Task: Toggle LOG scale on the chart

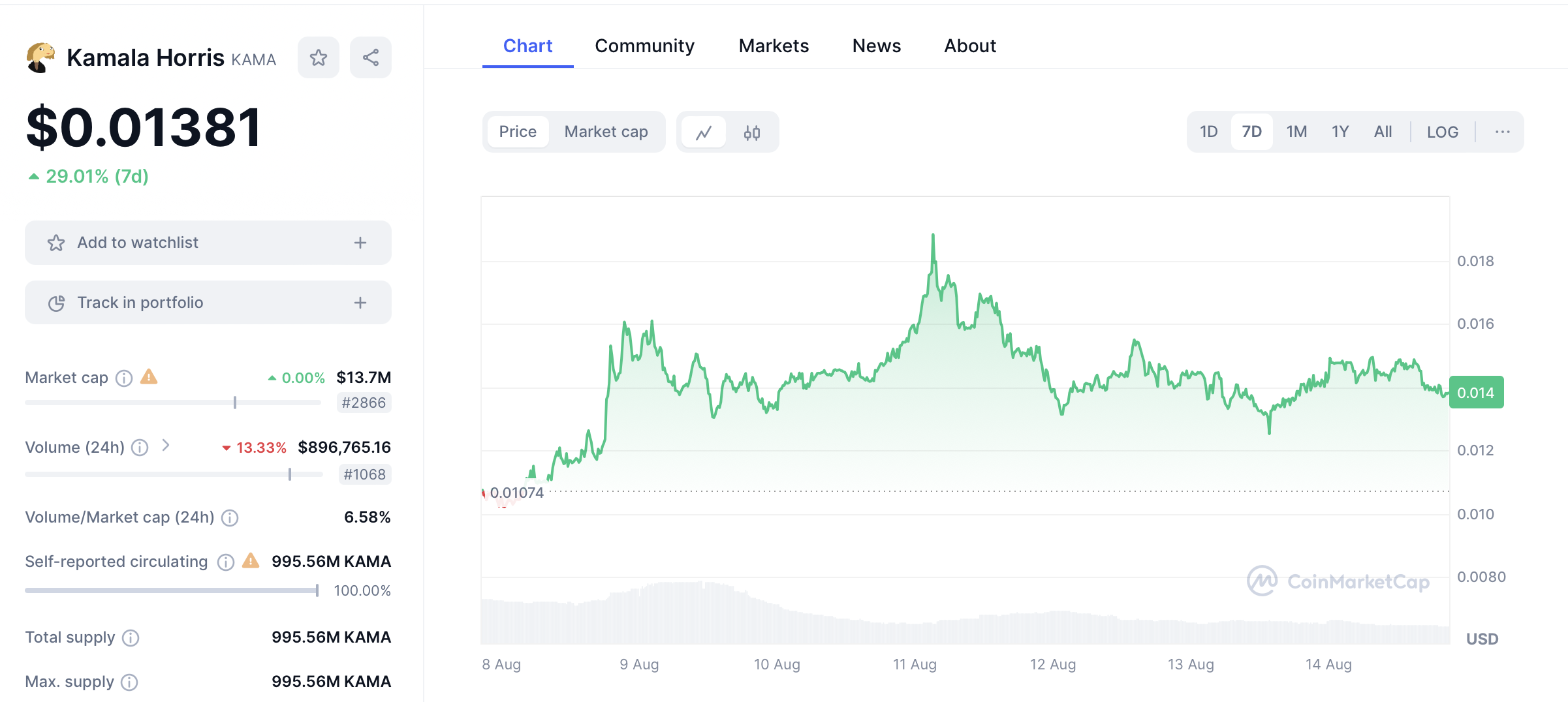Action: click(x=1442, y=132)
